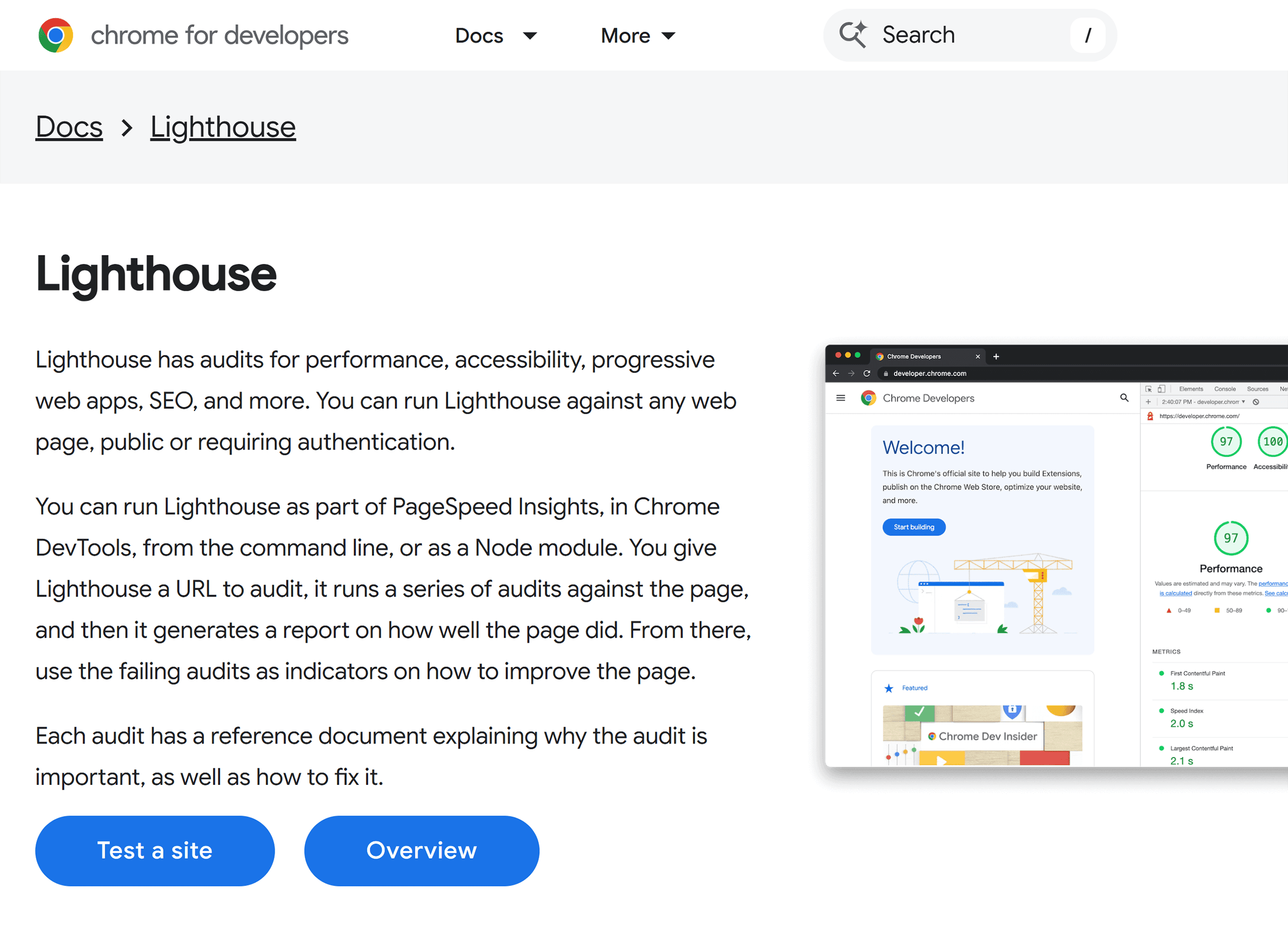Click the Lighthouse DevTools screenshot image
Image resolution: width=1288 pixels, height=925 pixels.
click(x=1056, y=555)
